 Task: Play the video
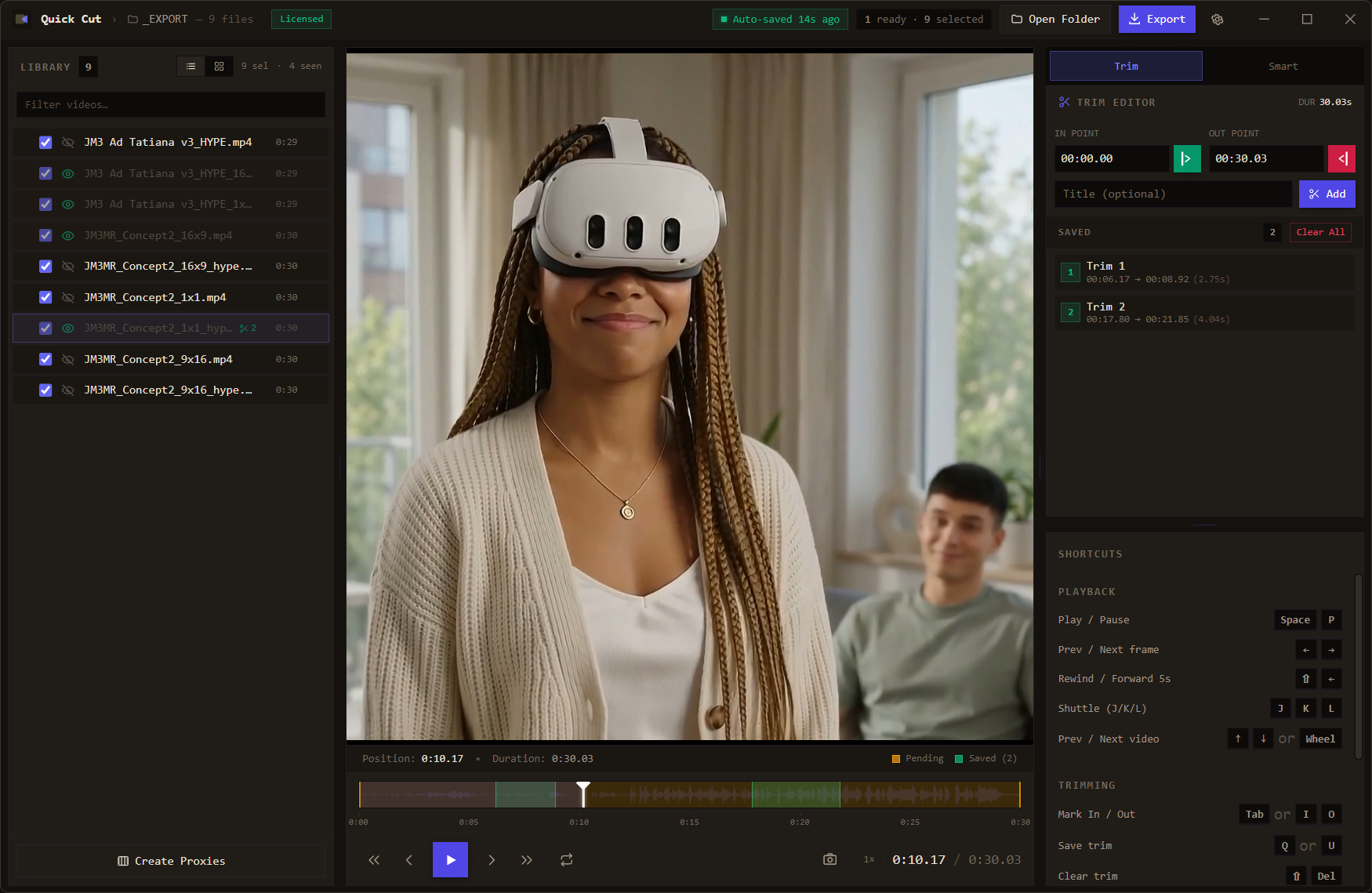click(450, 860)
